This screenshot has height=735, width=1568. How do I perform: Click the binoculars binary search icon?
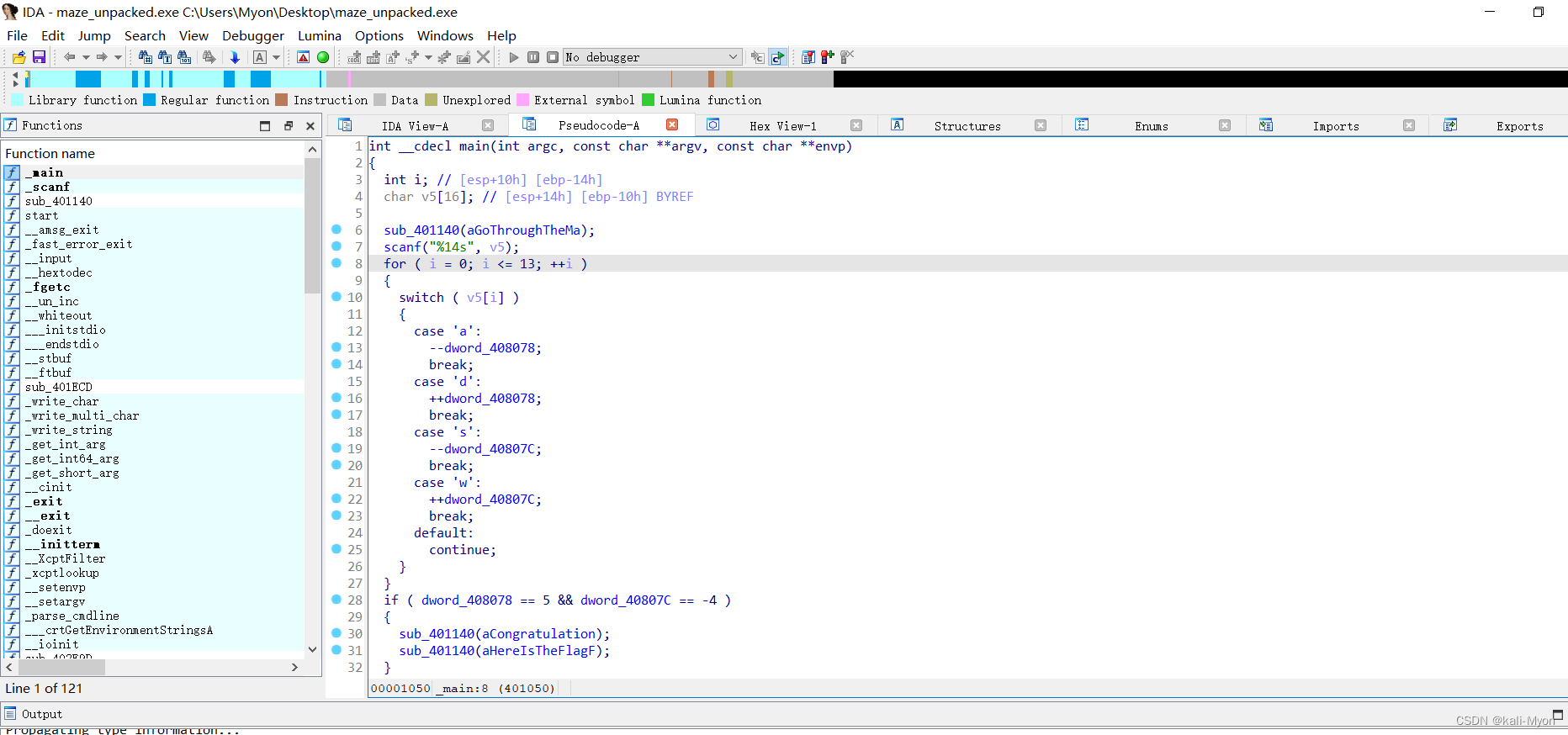point(185,57)
